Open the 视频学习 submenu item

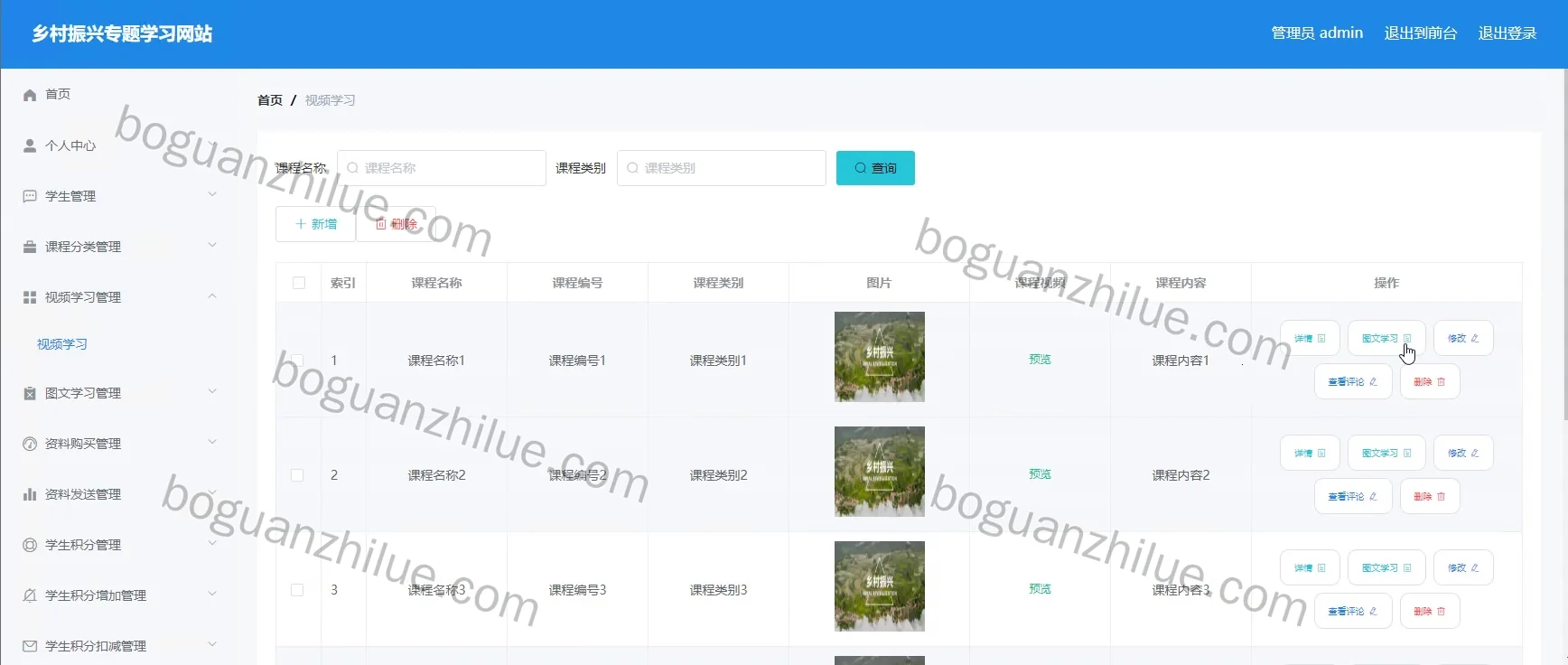(x=62, y=344)
